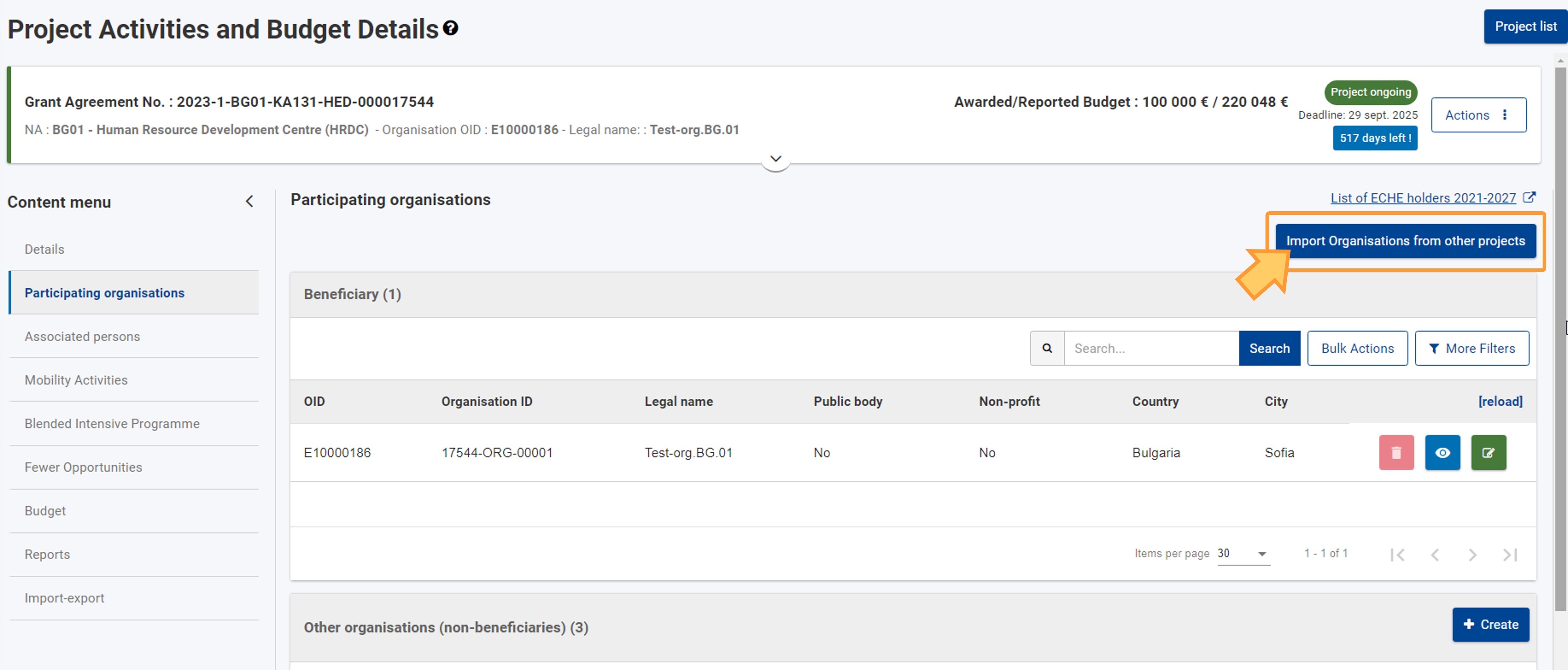This screenshot has width=1568, height=670.
Task: Click Import Organisations from other projects
Action: 1405,241
